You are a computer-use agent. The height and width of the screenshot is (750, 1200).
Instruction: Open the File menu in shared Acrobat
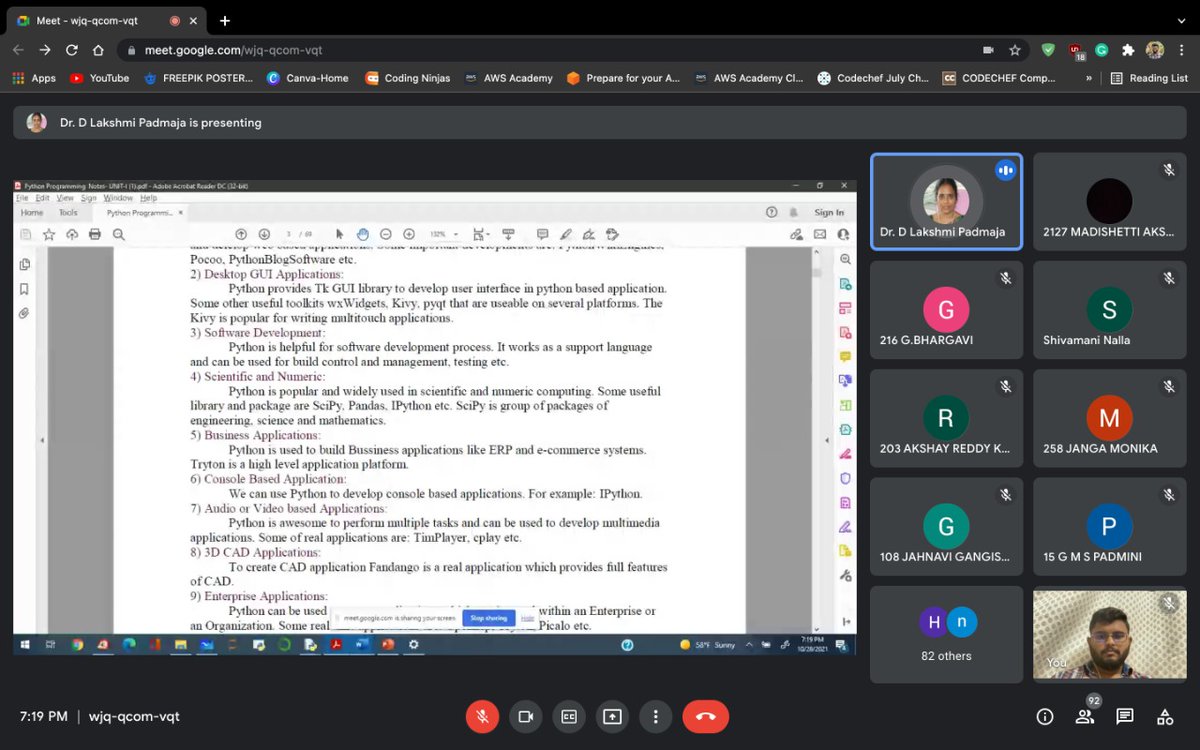point(22,198)
